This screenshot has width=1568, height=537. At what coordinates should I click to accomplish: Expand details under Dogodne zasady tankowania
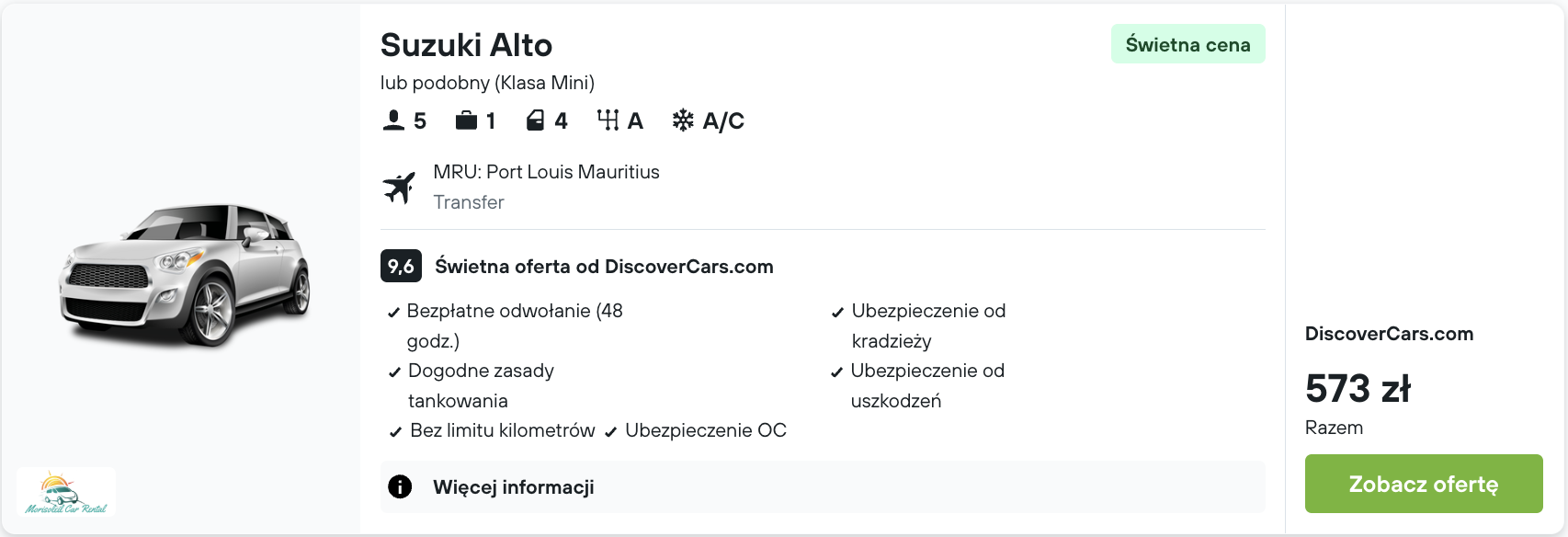click(481, 385)
